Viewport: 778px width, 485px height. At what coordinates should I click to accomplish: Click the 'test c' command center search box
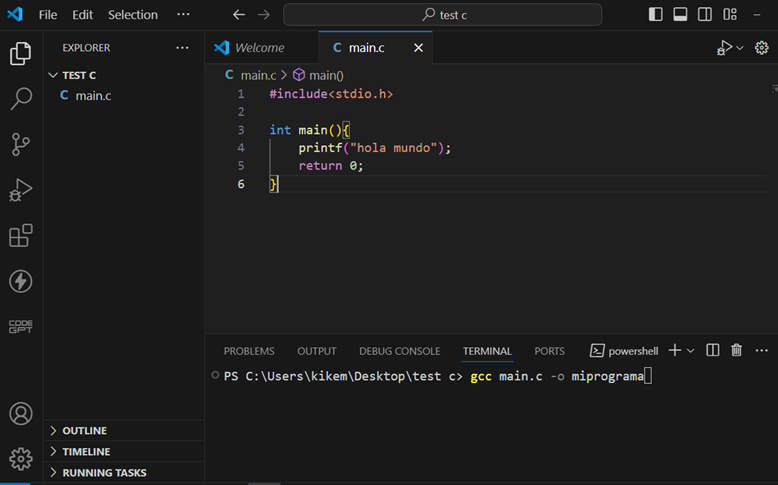click(442, 15)
